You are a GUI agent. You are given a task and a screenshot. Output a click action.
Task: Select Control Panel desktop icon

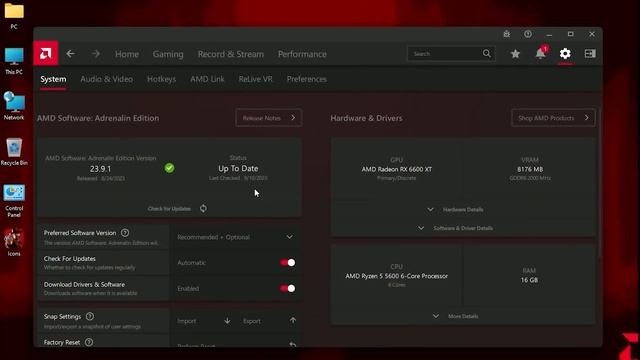[14, 201]
